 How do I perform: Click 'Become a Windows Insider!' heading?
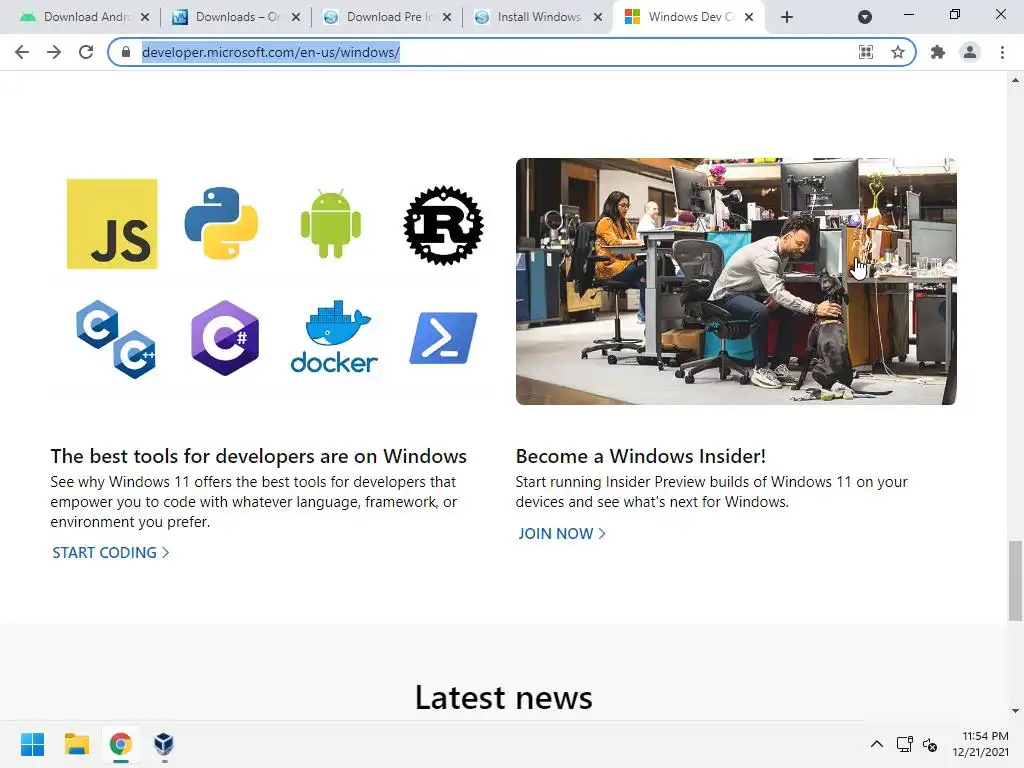pyautogui.click(x=641, y=456)
